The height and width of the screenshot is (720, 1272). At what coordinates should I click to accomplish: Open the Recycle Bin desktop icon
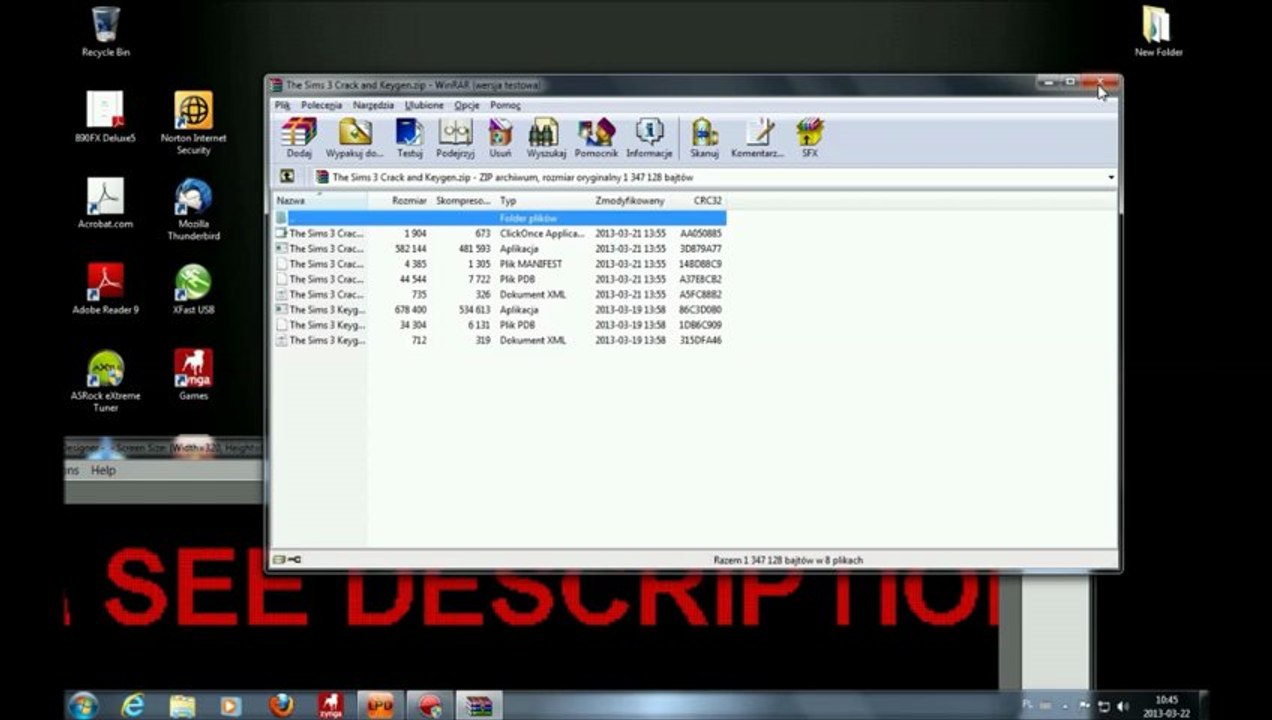(106, 31)
